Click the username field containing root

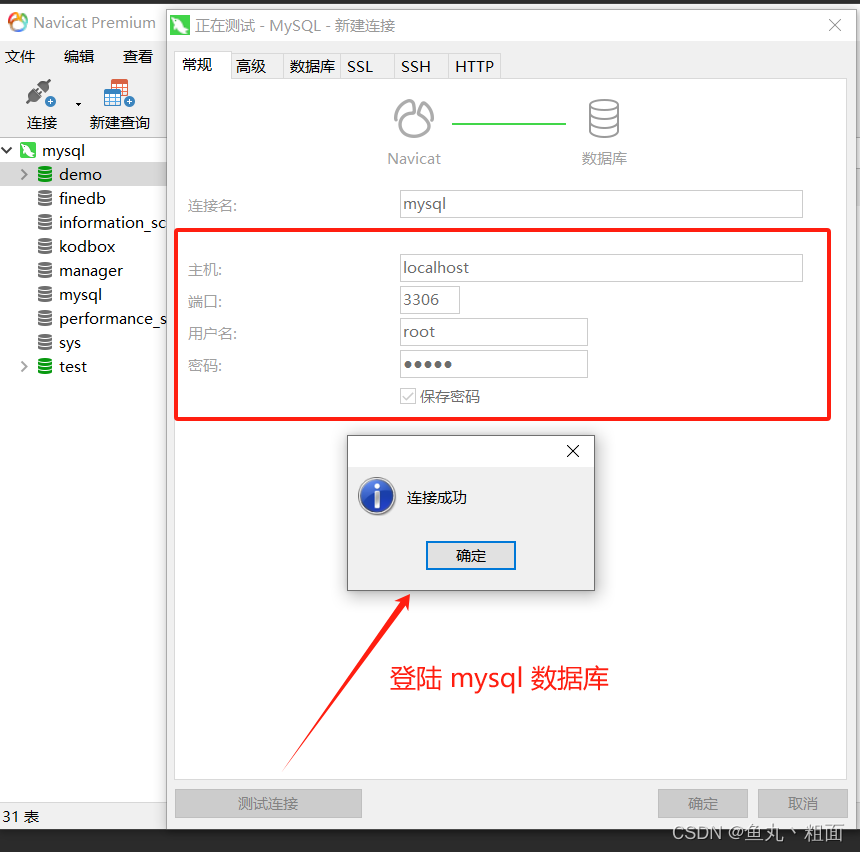point(494,332)
